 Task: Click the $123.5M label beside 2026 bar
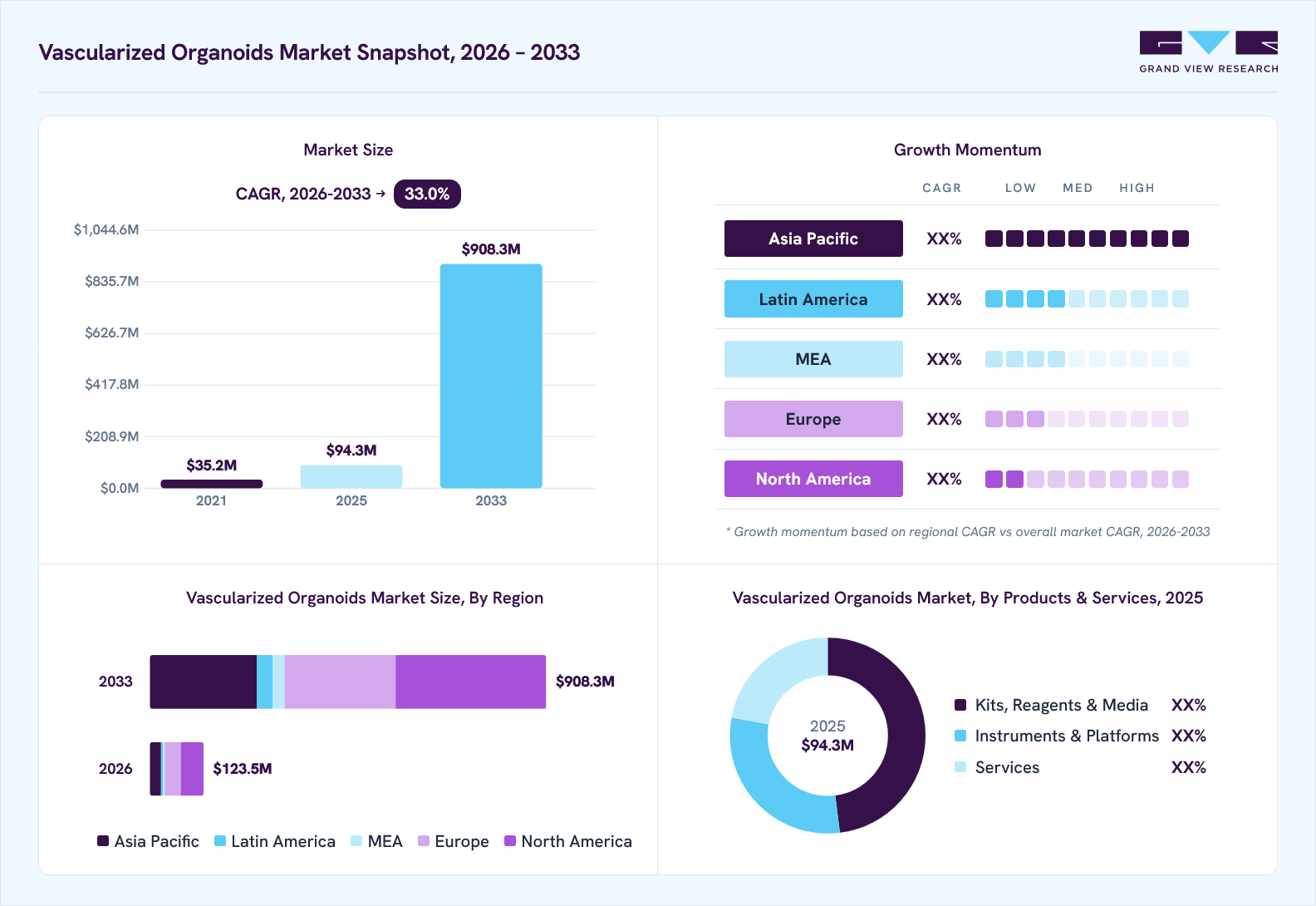[x=243, y=769]
